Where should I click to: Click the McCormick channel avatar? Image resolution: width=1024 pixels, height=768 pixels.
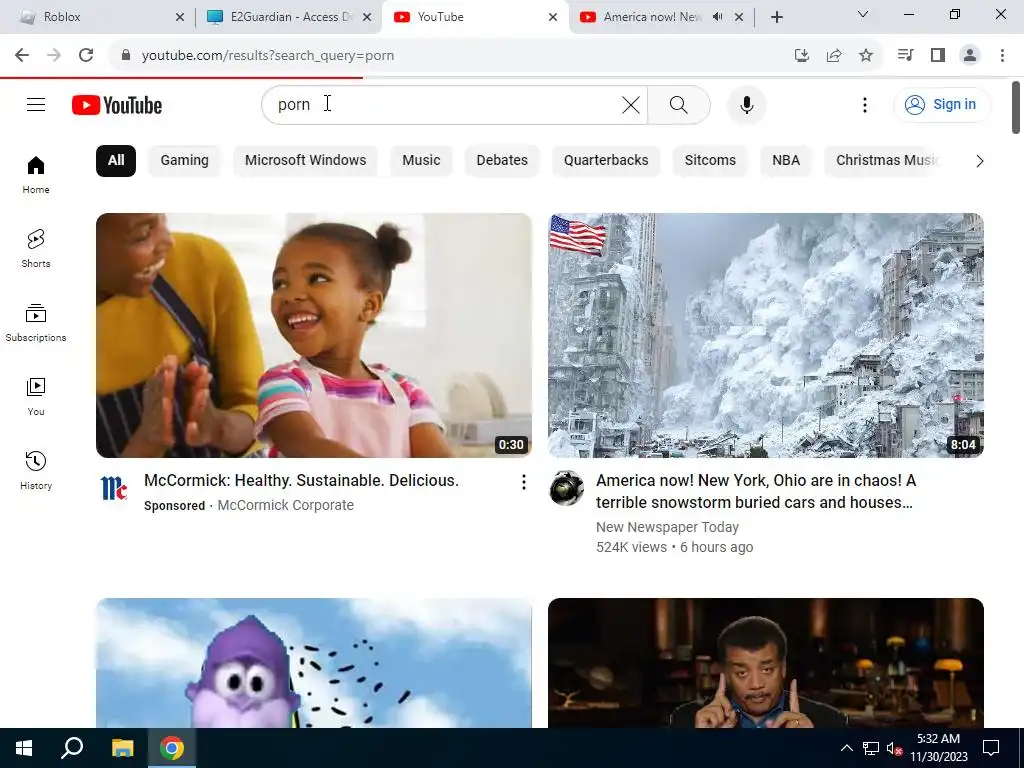114,488
